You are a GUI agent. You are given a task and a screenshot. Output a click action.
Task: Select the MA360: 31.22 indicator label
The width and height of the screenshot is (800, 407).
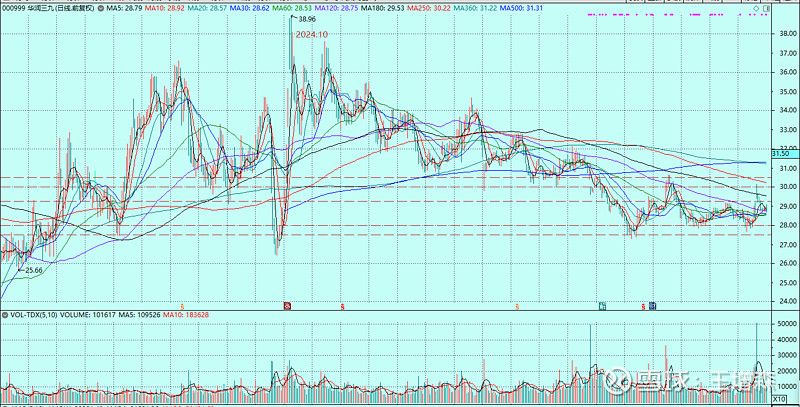pos(475,9)
